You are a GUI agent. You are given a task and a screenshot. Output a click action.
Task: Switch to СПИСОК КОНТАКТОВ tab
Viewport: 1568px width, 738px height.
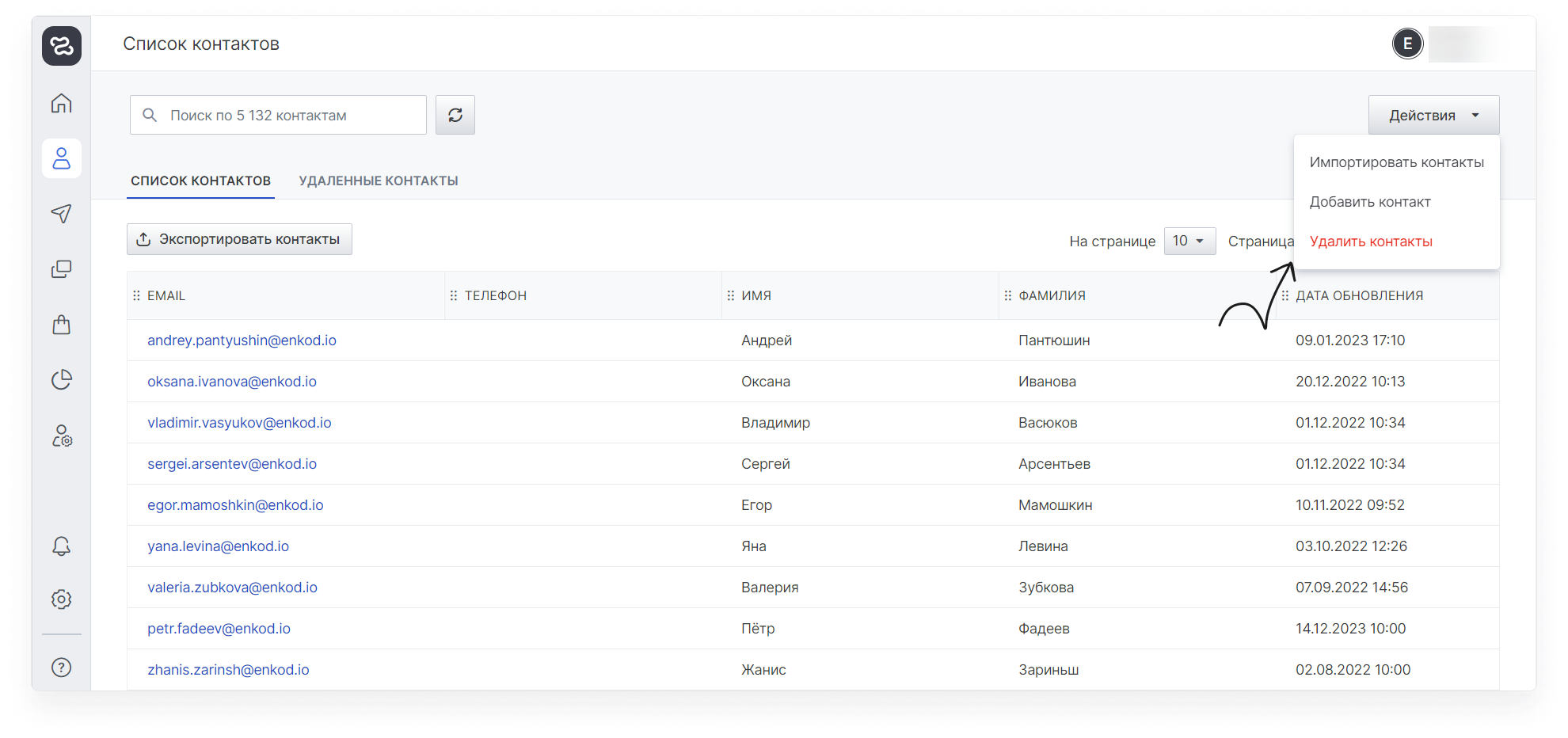click(x=201, y=181)
